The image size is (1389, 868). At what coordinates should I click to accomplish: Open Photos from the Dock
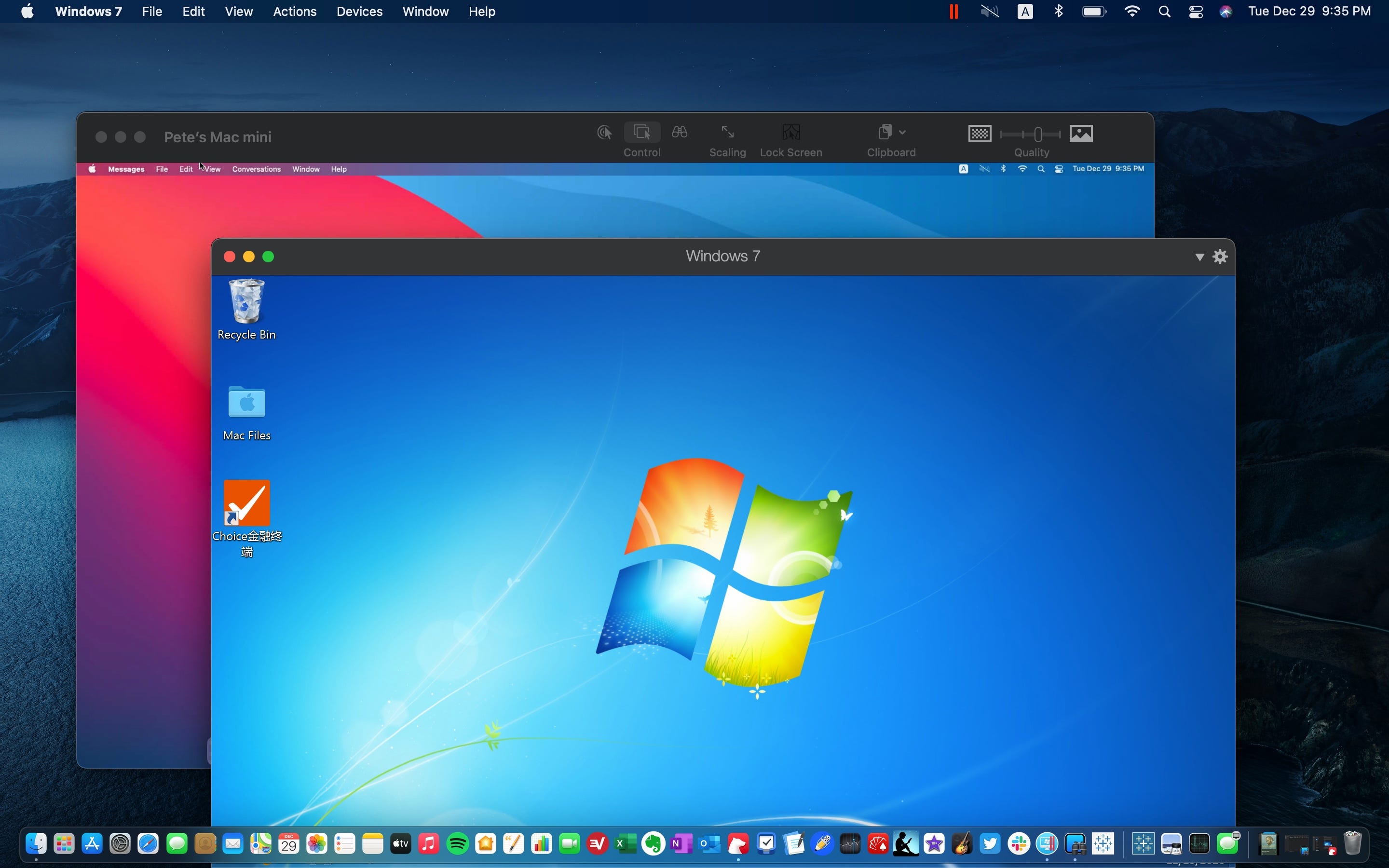click(x=317, y=844)
